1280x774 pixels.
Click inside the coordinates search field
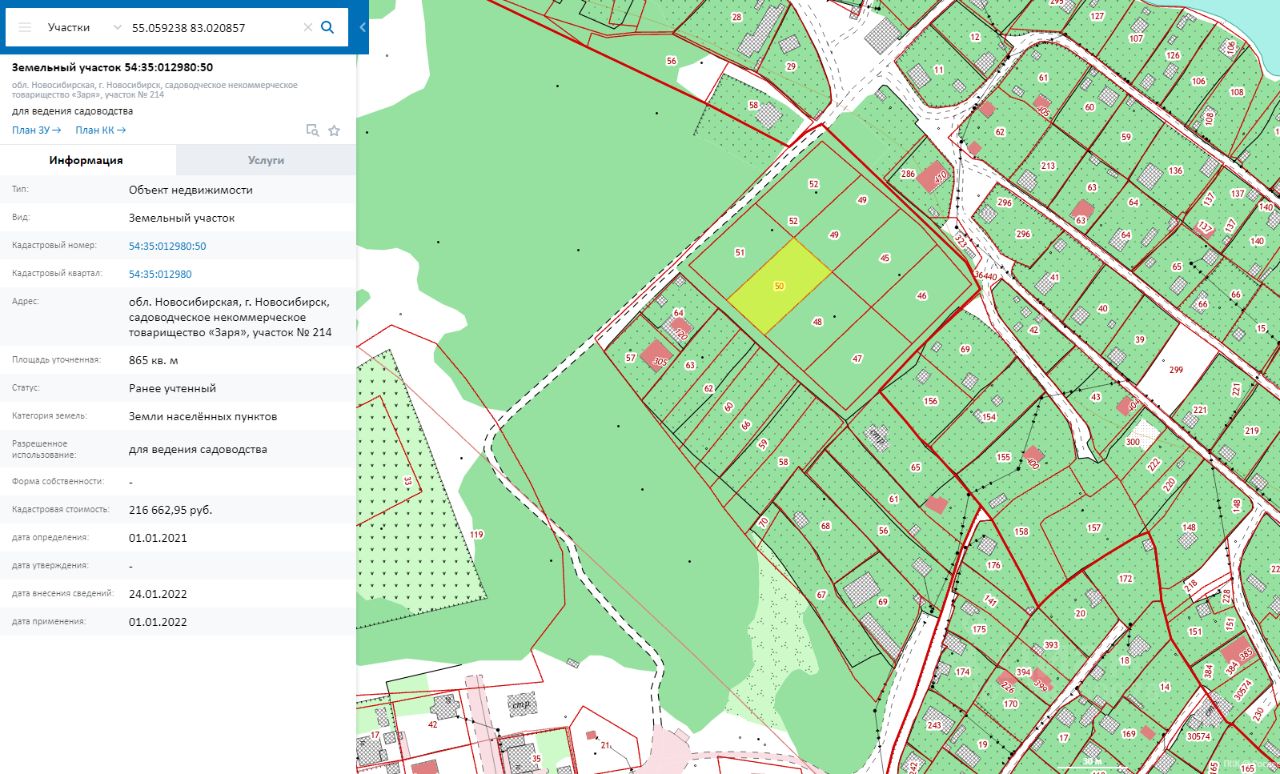[x=210, y=27]
